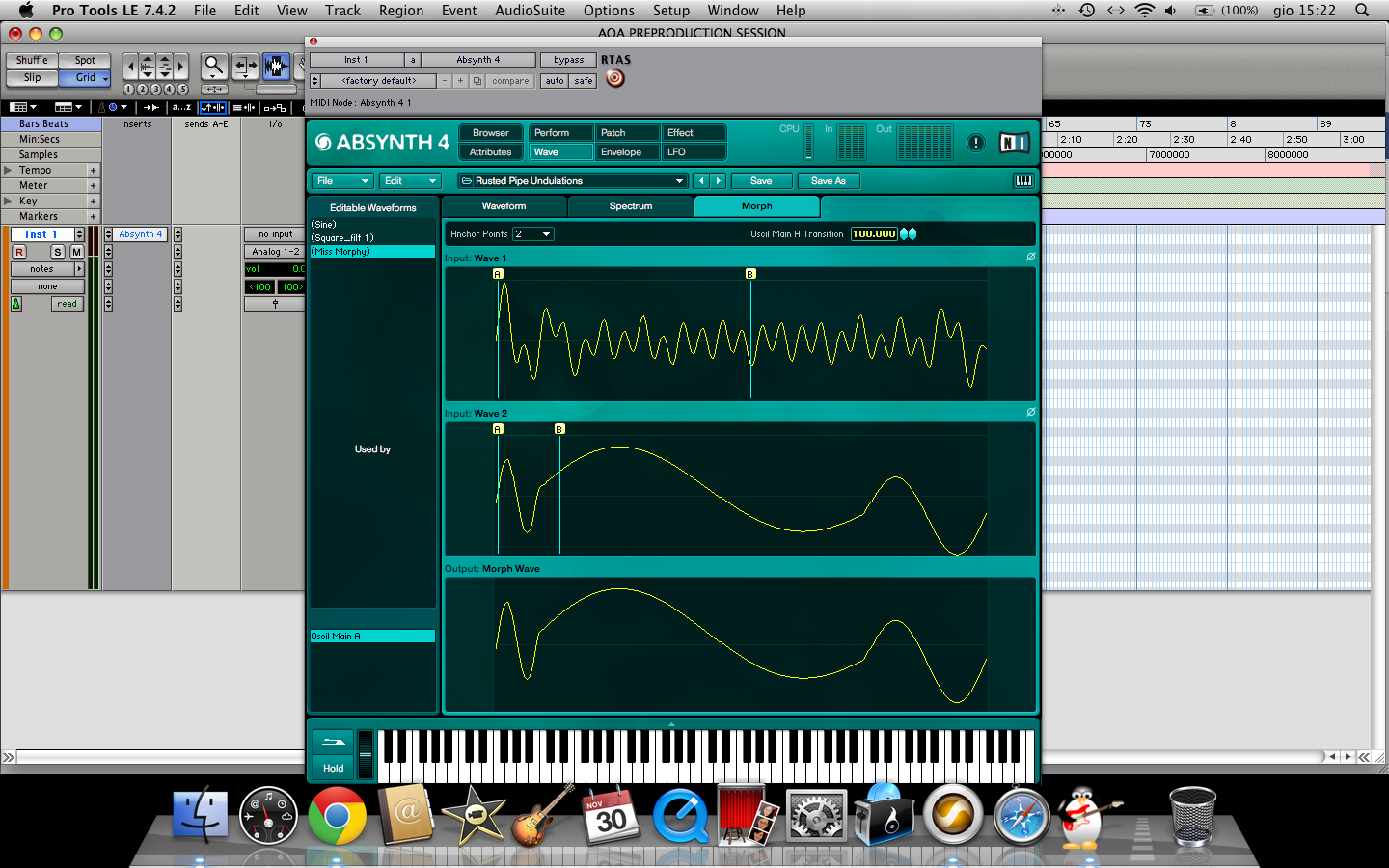Recall zoom preset 3

[x=155, y=89]
